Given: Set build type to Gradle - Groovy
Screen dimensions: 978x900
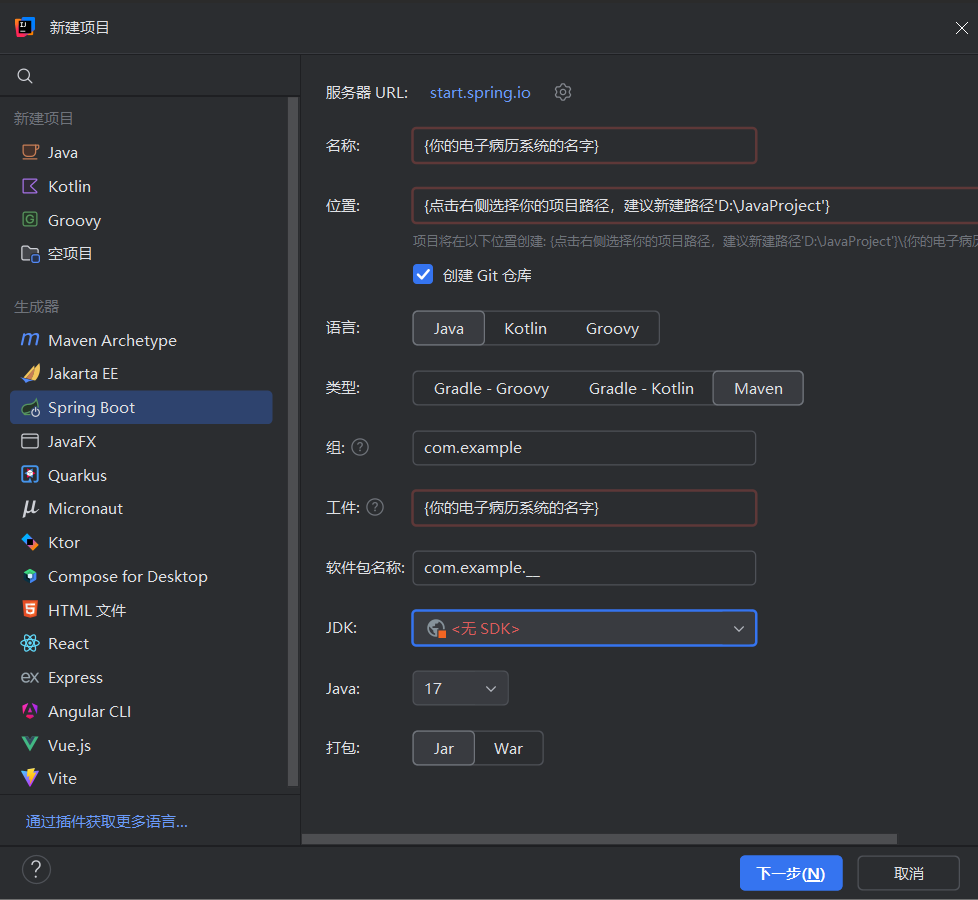Looking at the screenshot, I should (x=491, y=388).
